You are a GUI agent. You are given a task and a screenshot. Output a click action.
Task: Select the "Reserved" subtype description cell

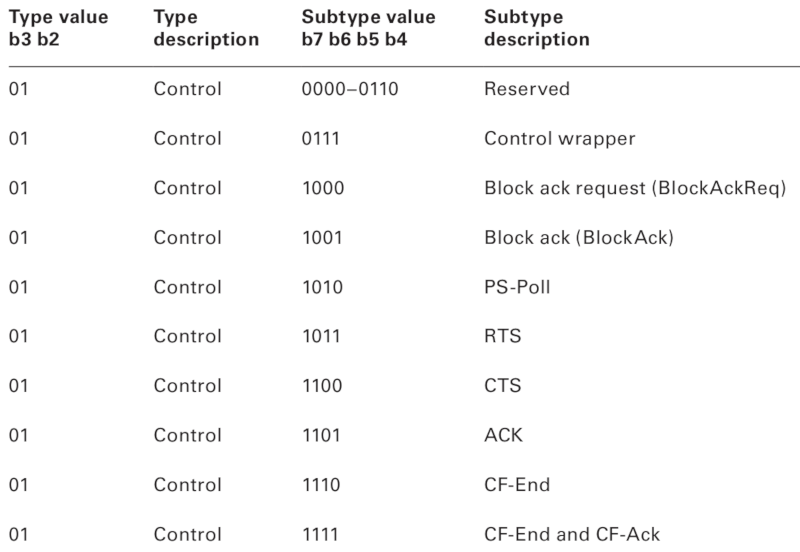526,89
